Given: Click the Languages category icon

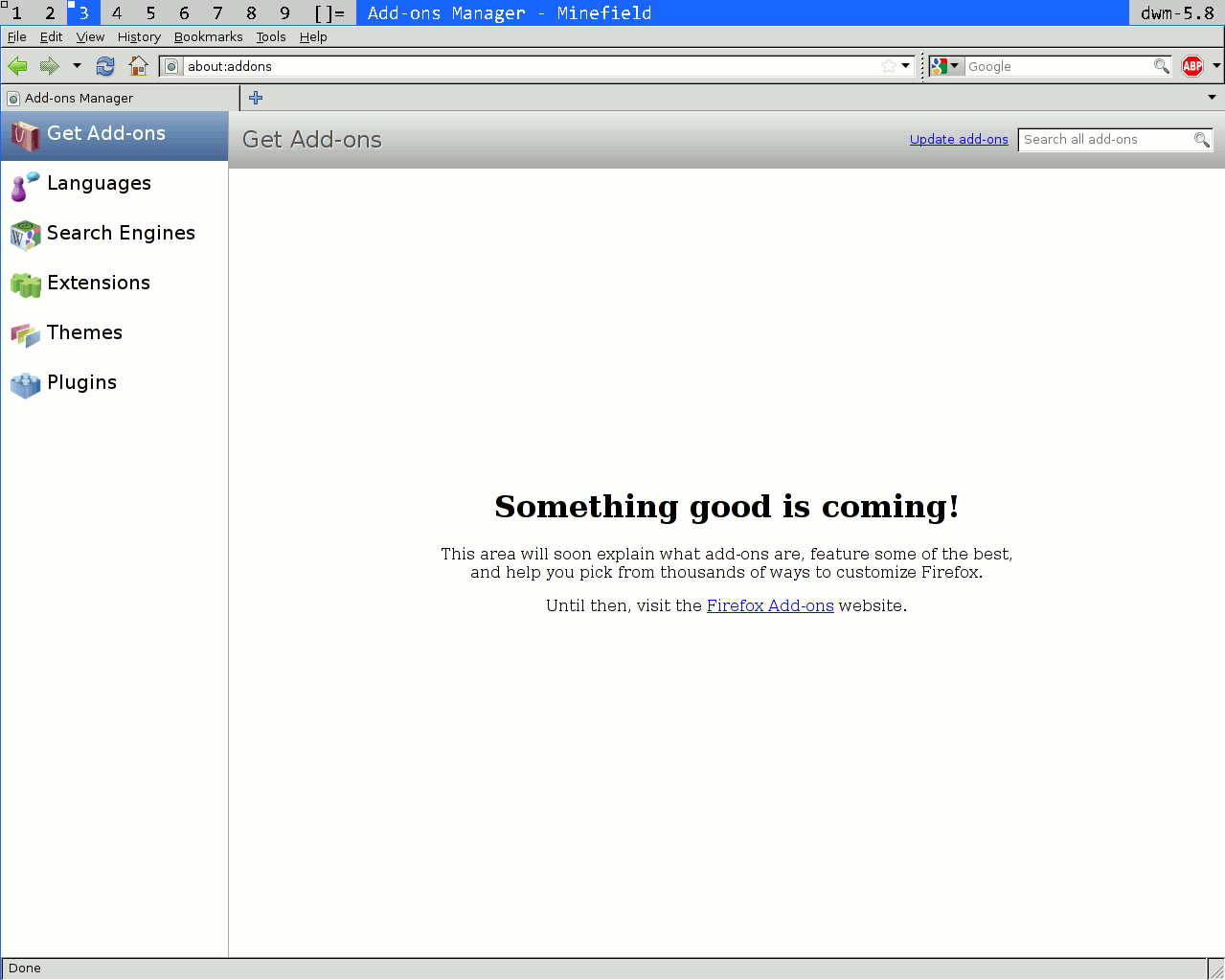Looking at the screenshot, I should click(26, 186).
